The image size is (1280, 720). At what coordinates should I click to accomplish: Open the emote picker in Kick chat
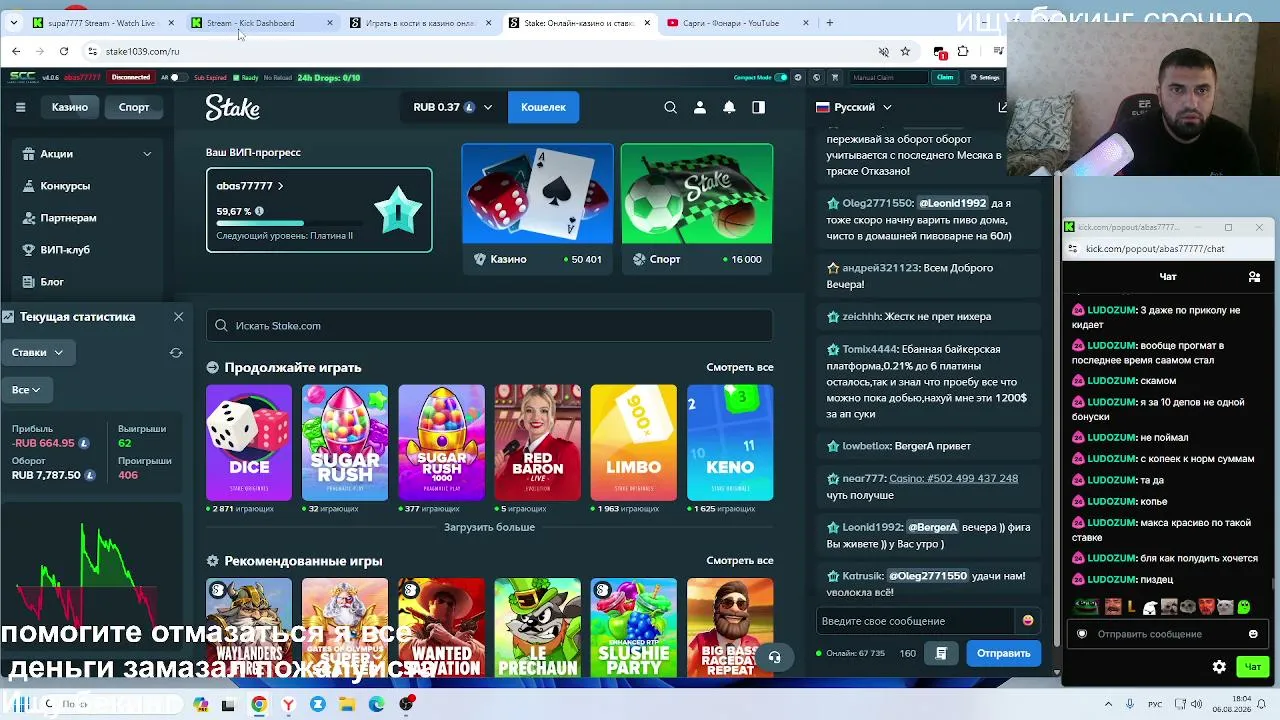(1253, 634)
